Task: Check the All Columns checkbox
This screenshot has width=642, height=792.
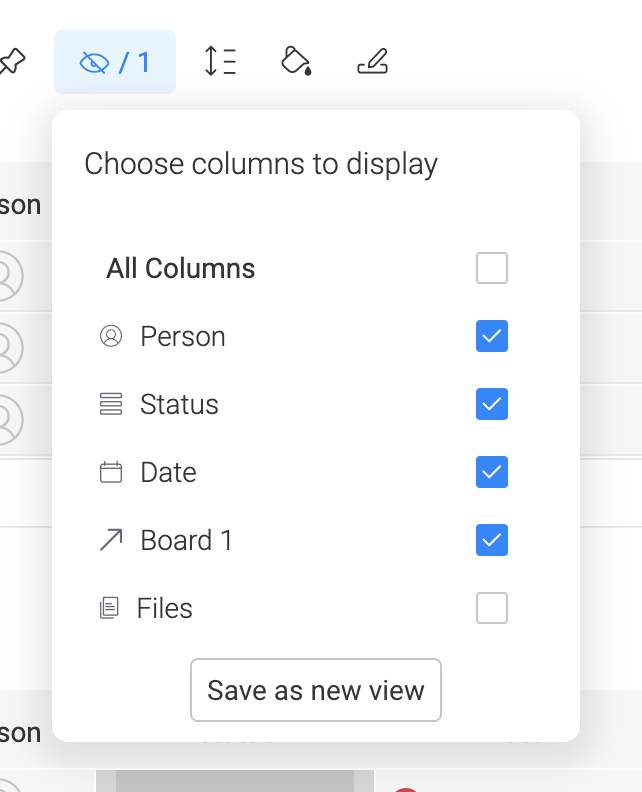Action: (x=492, y=268)
